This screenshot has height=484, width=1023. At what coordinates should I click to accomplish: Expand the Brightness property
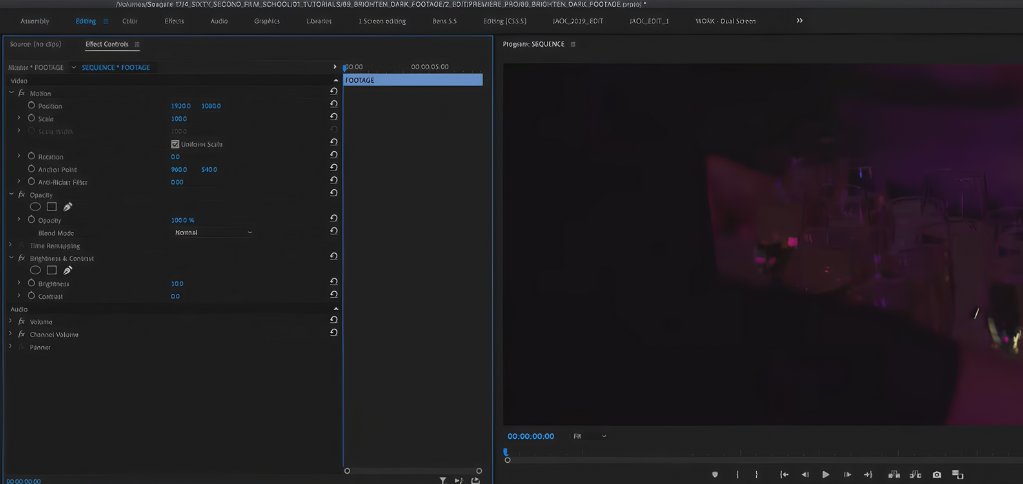[19, 283]
